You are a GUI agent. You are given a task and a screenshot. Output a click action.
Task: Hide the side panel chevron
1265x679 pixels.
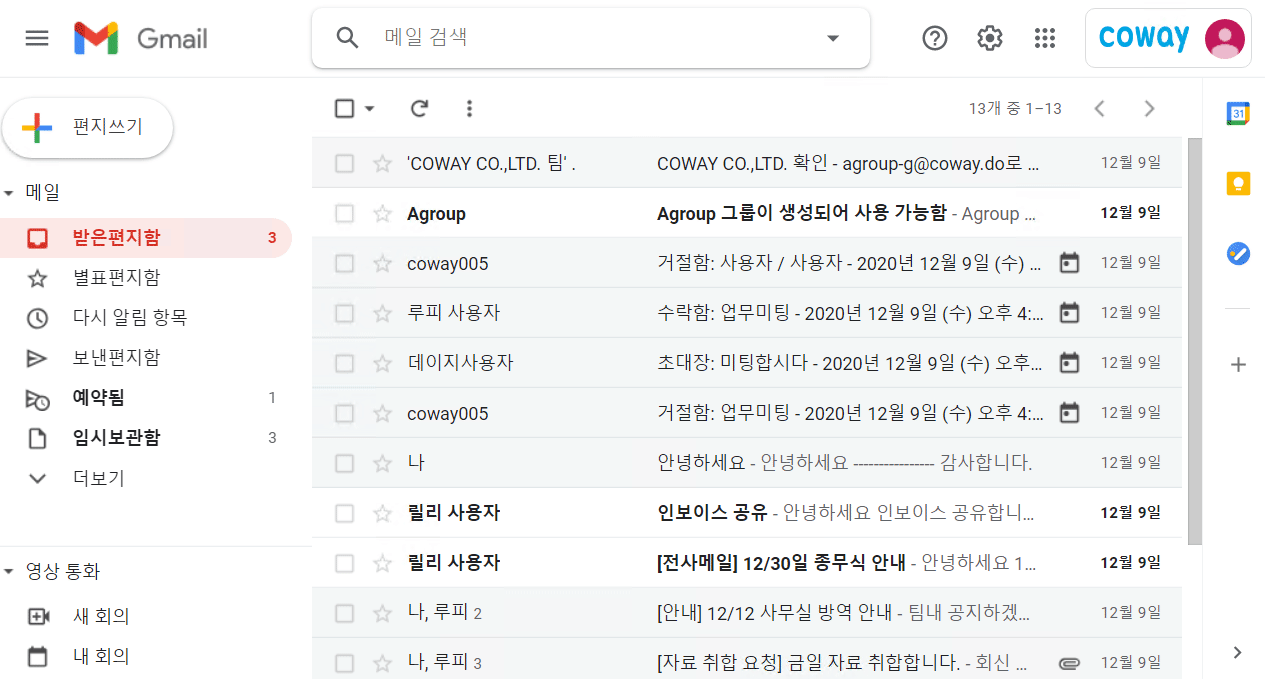(x=1238, y=652)
